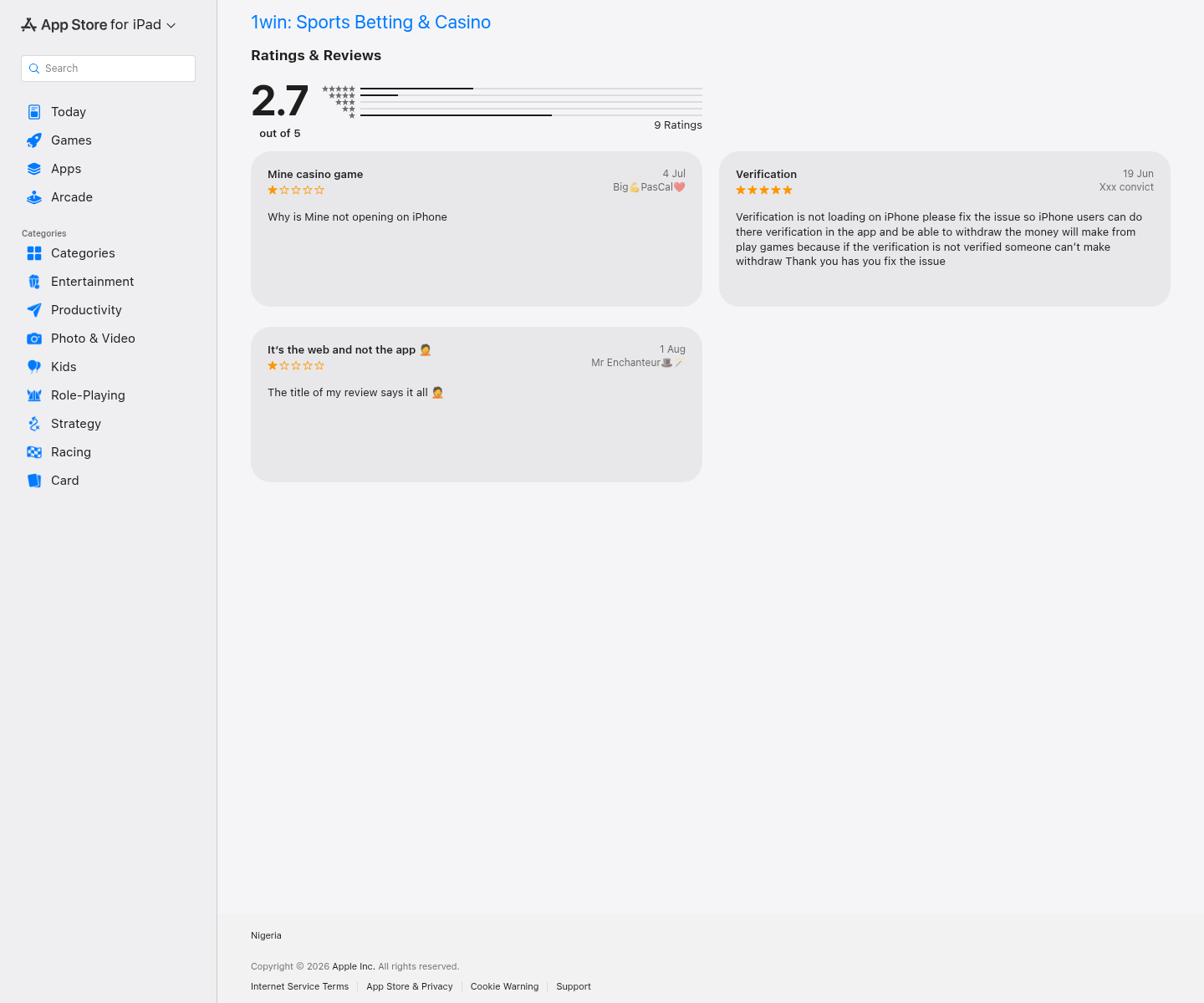Click the one-star rating distribution bar
This screenshot has height=1003, width=1204.
pos(531,115)
